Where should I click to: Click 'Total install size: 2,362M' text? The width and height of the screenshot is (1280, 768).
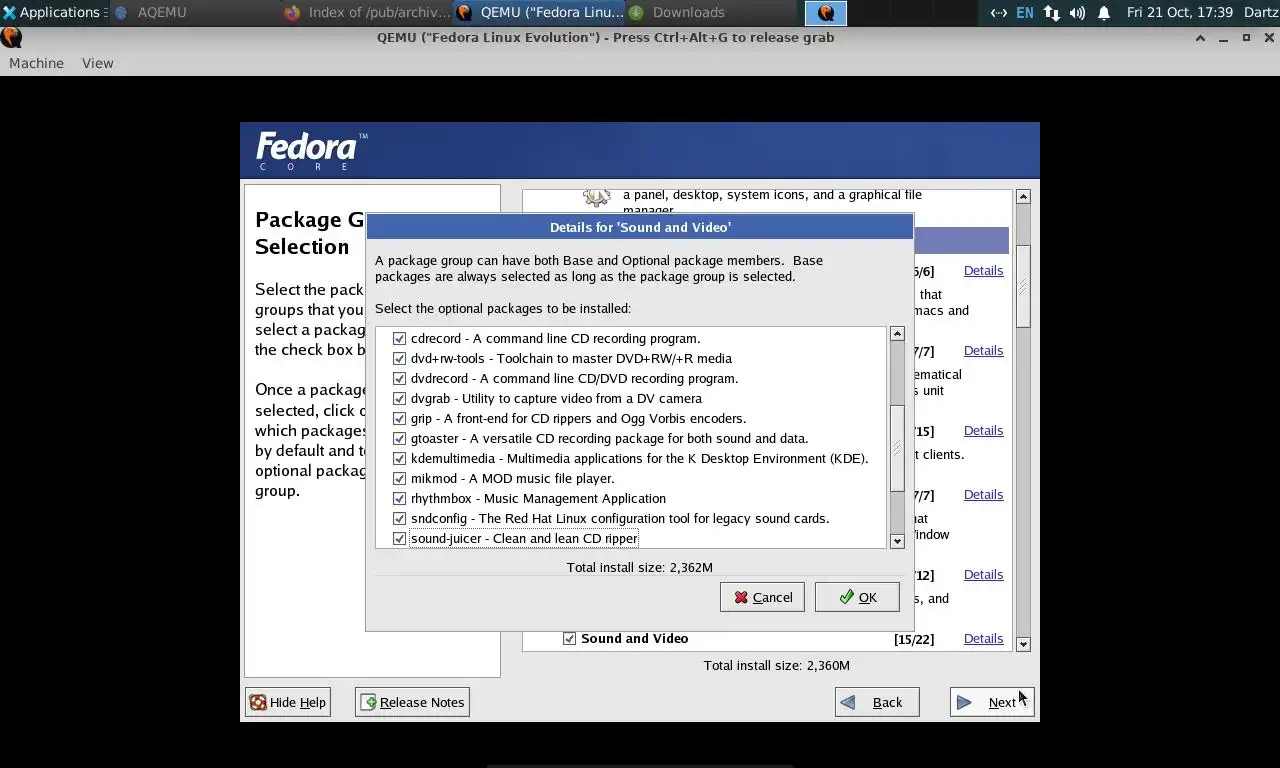coord(640,567)
